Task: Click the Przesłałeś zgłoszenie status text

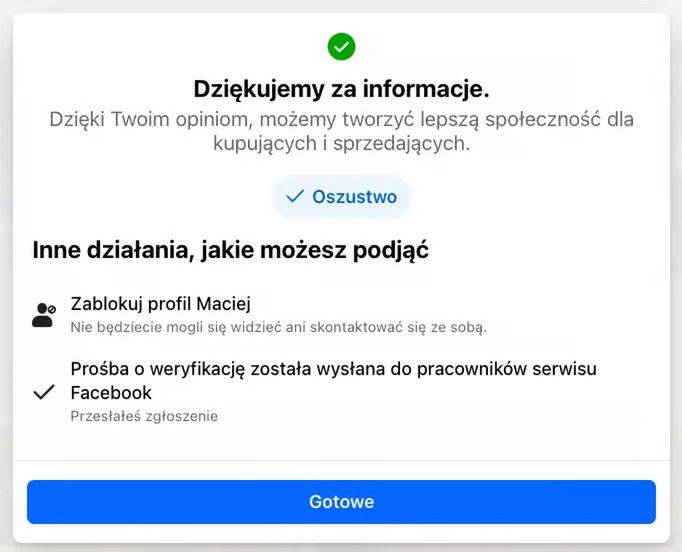Action: point(144,416)
